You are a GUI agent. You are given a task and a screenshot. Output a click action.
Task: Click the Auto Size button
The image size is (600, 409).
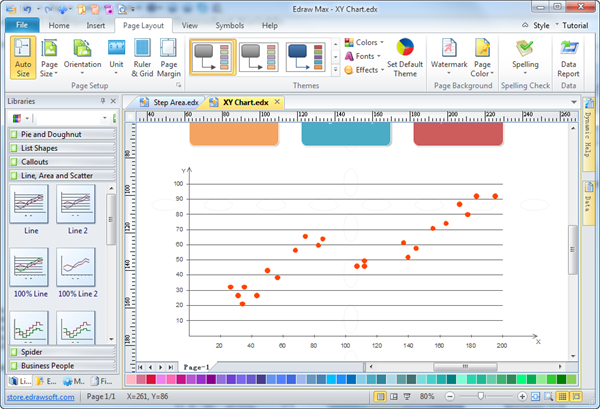point(24,58)
